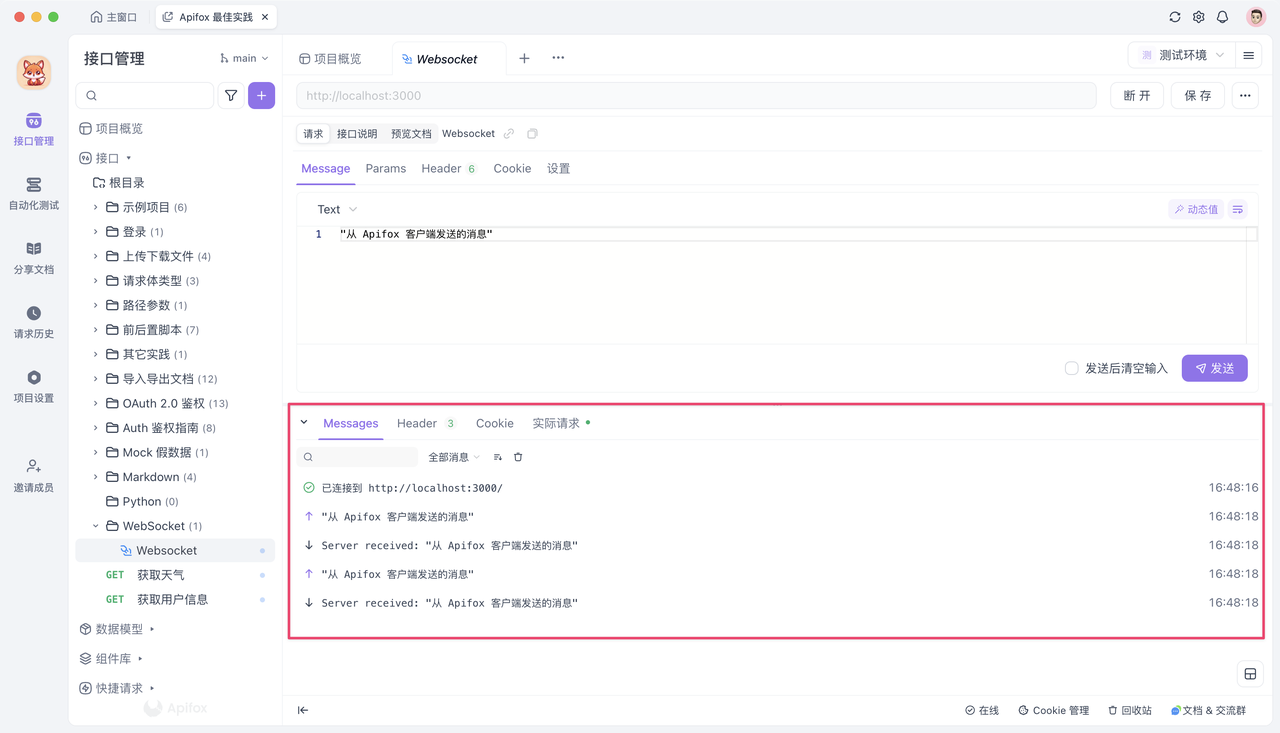Open 项目设置 in the sidebar
Image resolution: width=1280 pixels, height=733 pixels.
pyautogui.click(x=34, y=387)
